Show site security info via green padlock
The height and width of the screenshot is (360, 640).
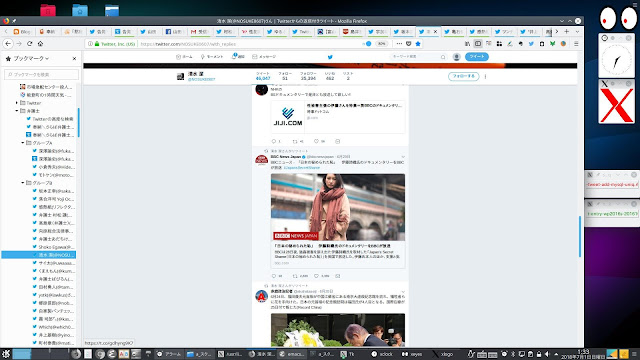(97, 44)
